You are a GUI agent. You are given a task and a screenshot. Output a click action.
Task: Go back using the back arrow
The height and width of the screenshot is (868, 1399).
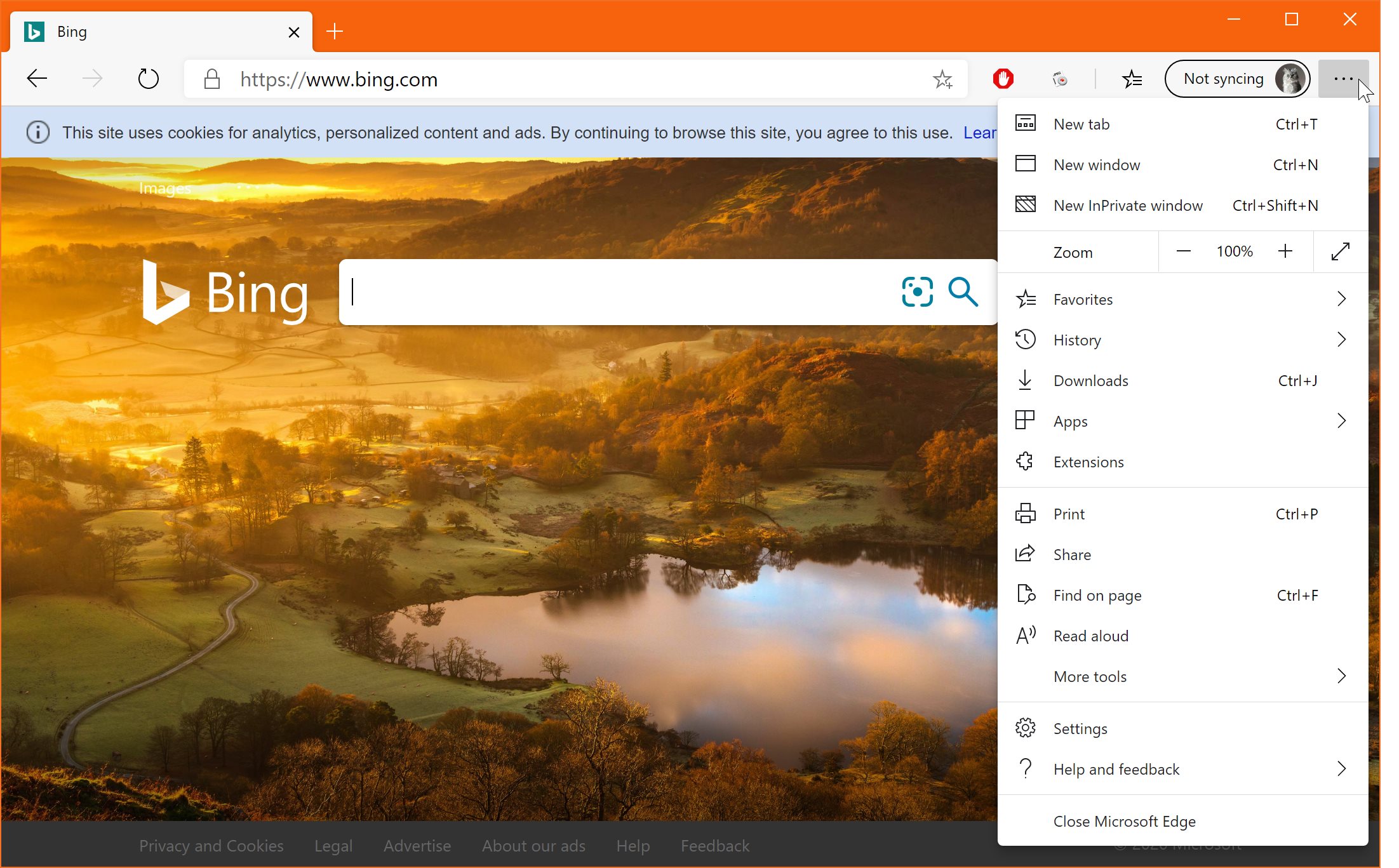[x=37, y=79]
